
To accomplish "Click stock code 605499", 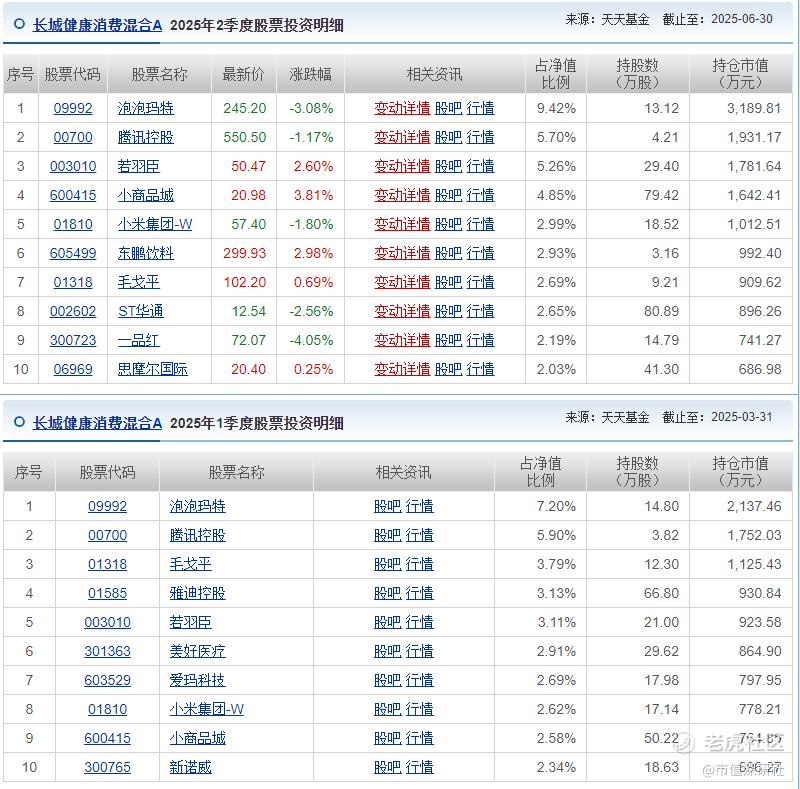I will [73, 253].
